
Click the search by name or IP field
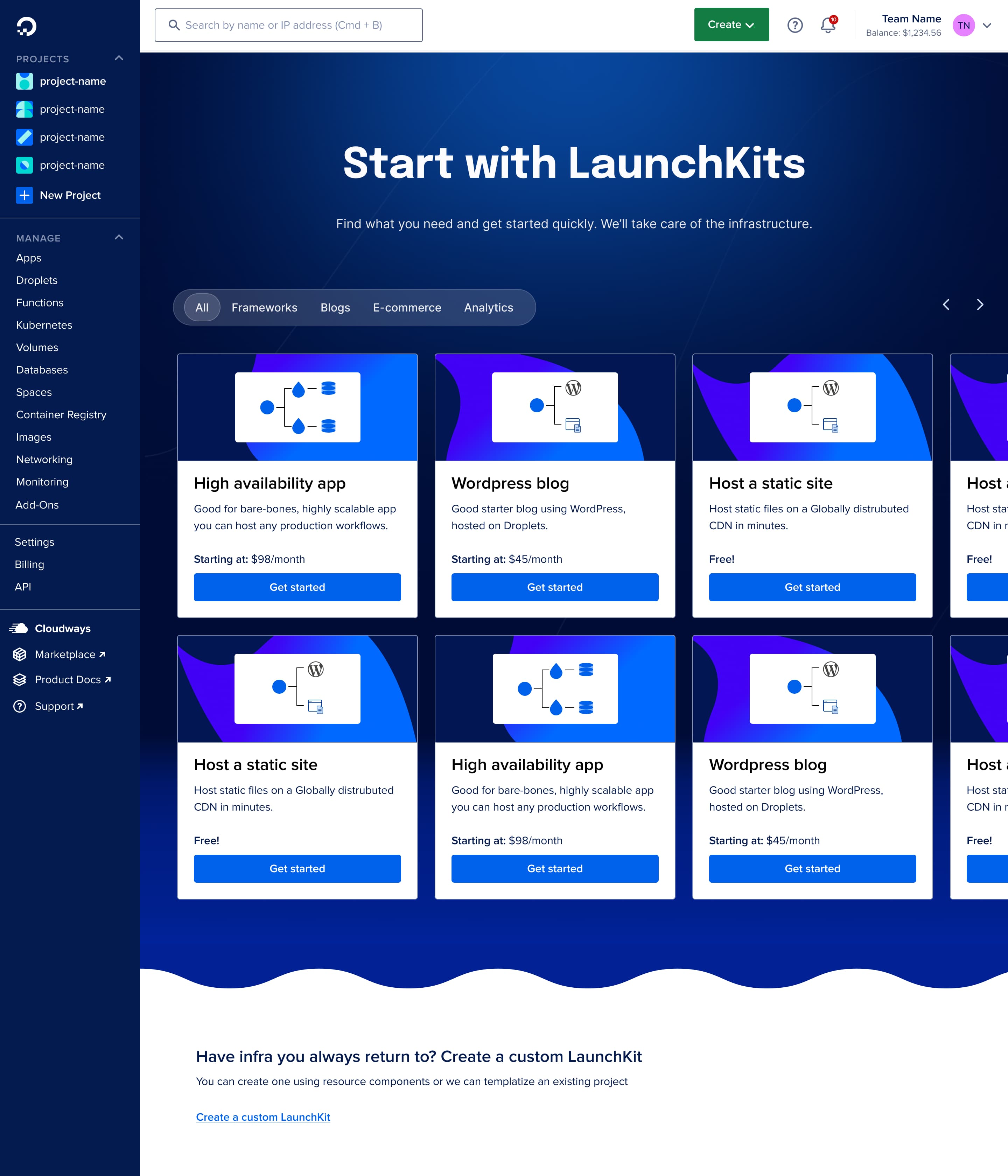288,24
